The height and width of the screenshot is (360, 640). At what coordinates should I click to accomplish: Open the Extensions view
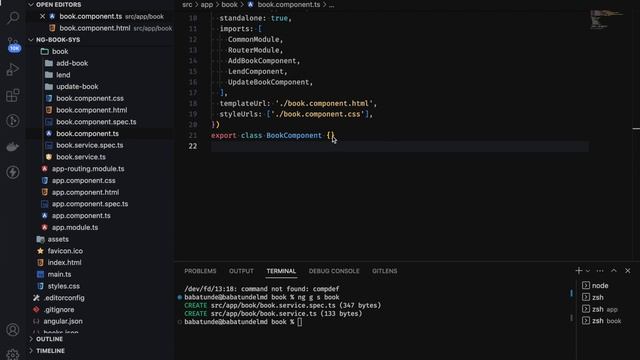tap(13, 96)
